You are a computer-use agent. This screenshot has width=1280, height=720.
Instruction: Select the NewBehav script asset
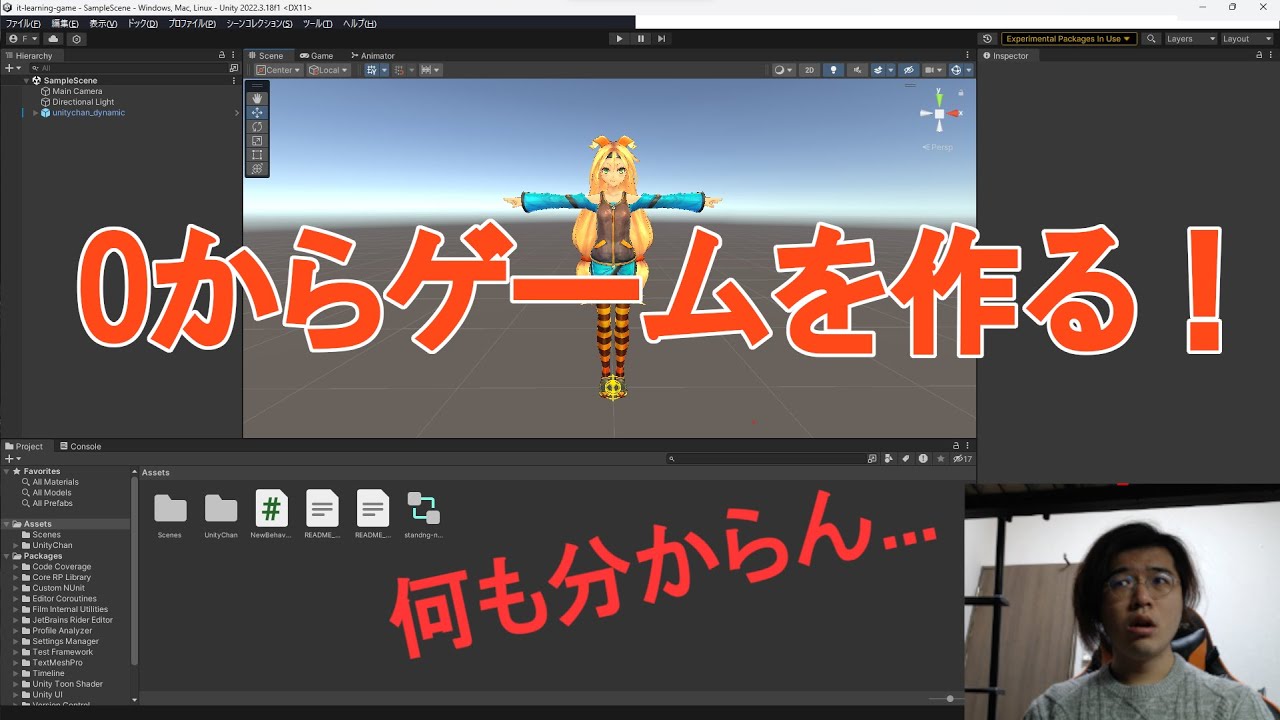(271, 509)
